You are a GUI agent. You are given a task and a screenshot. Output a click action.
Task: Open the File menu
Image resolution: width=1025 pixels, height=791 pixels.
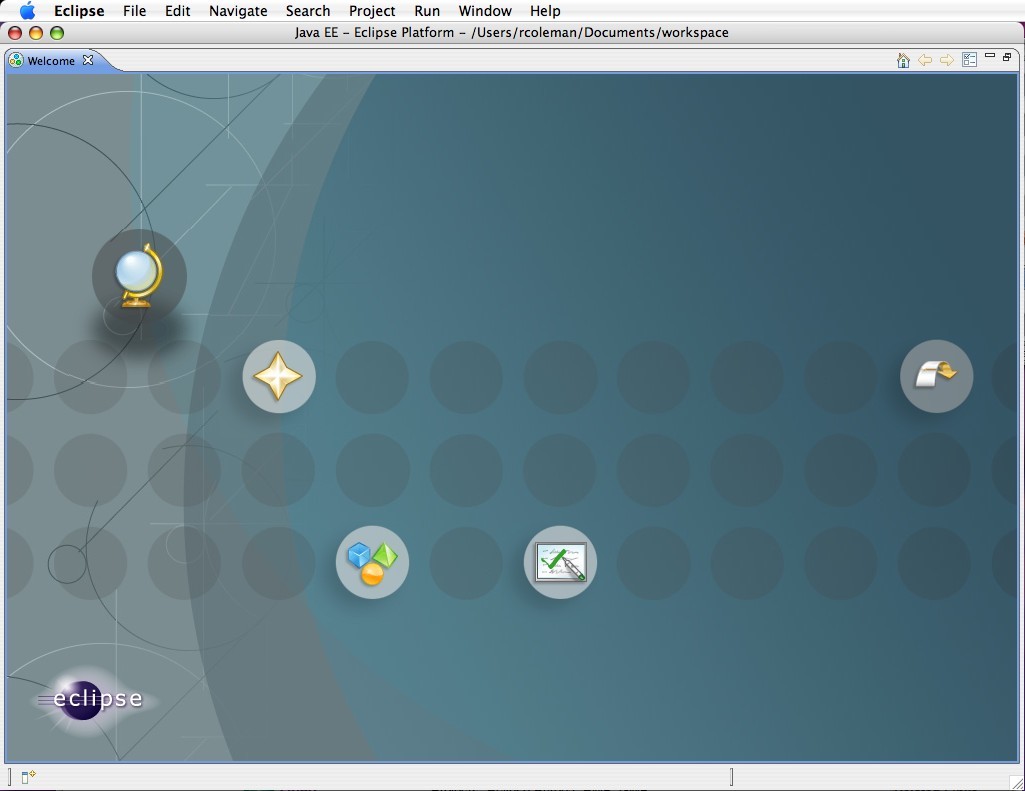click(134, 11)
